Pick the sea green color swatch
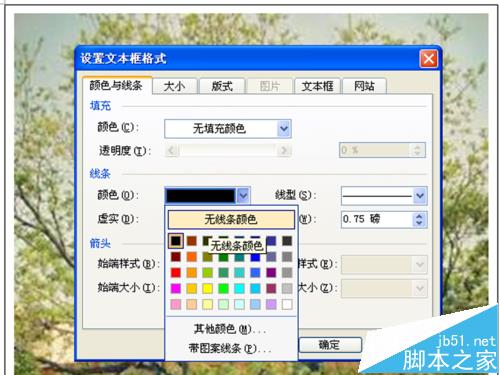The image size is (500, 375). pos(223,273)
